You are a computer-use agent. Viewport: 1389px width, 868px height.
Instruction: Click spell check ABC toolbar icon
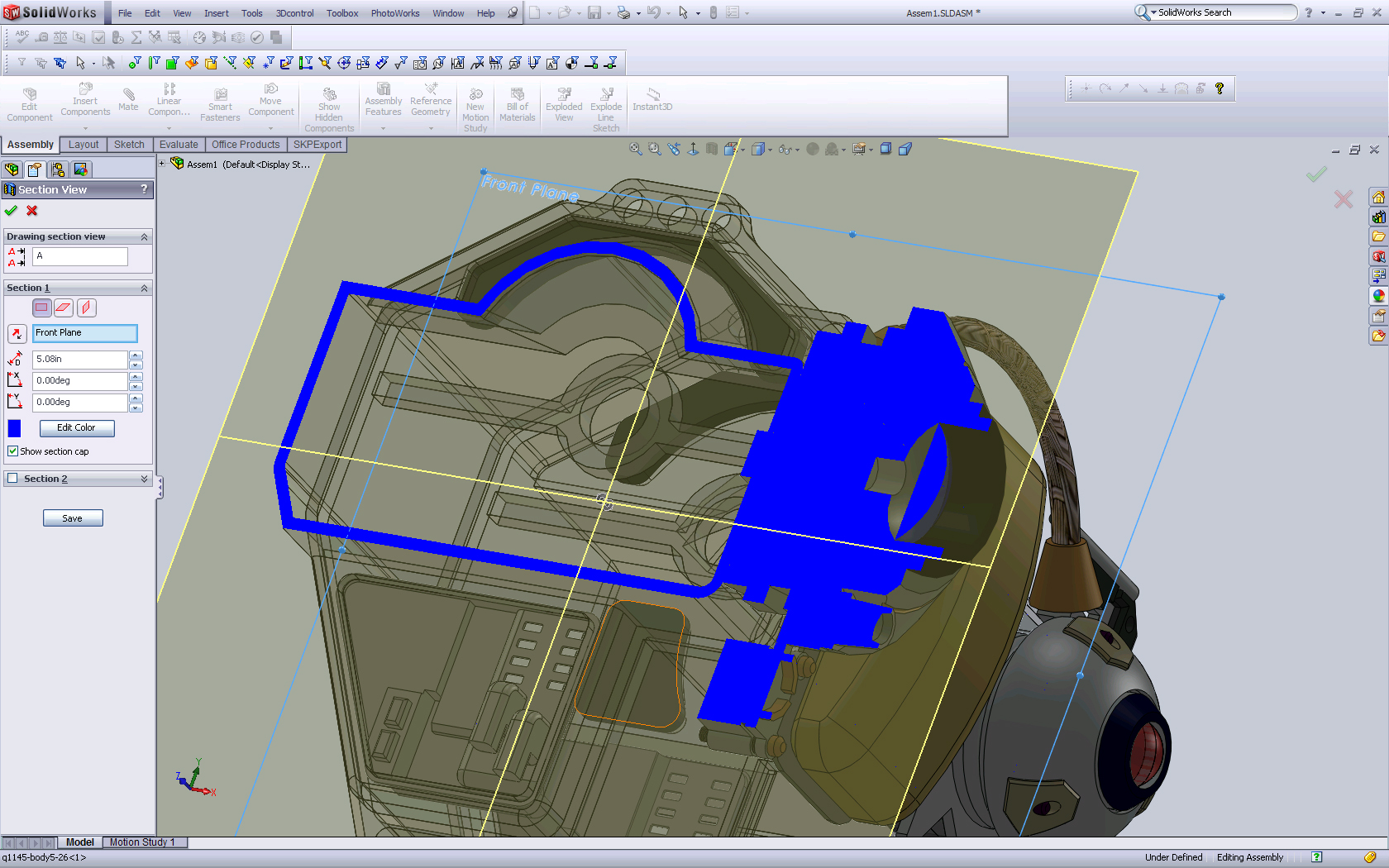click(x=22, y=37)
